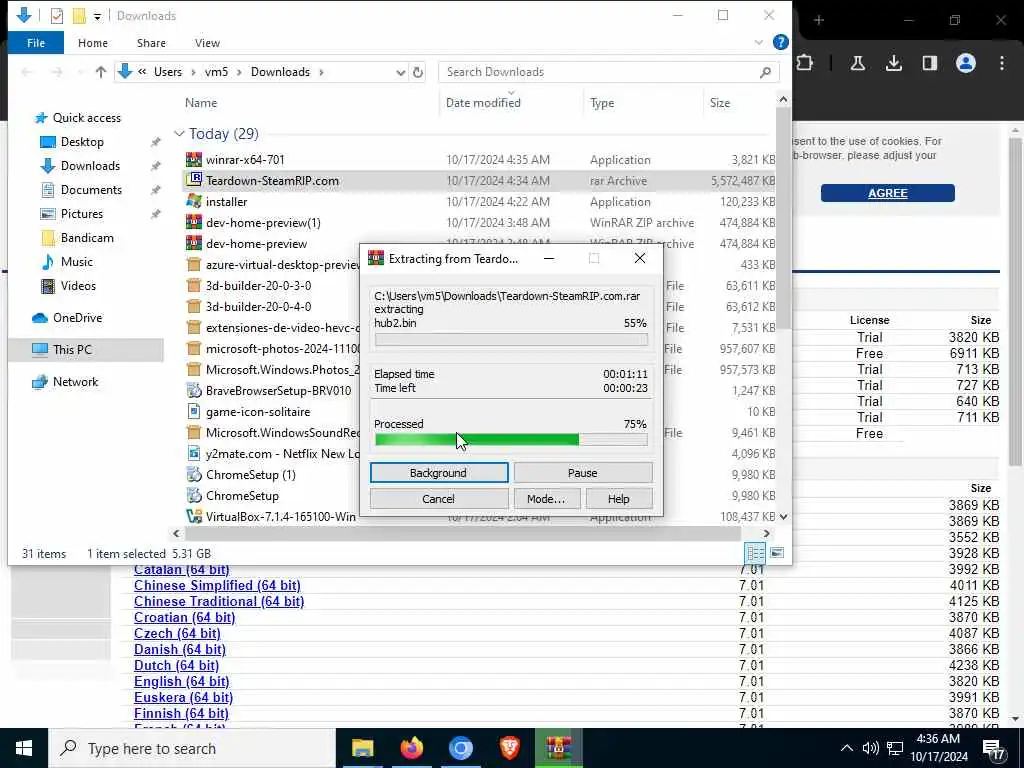Select VirtualBox-7.1.4 installer icon

click(194, 517)
